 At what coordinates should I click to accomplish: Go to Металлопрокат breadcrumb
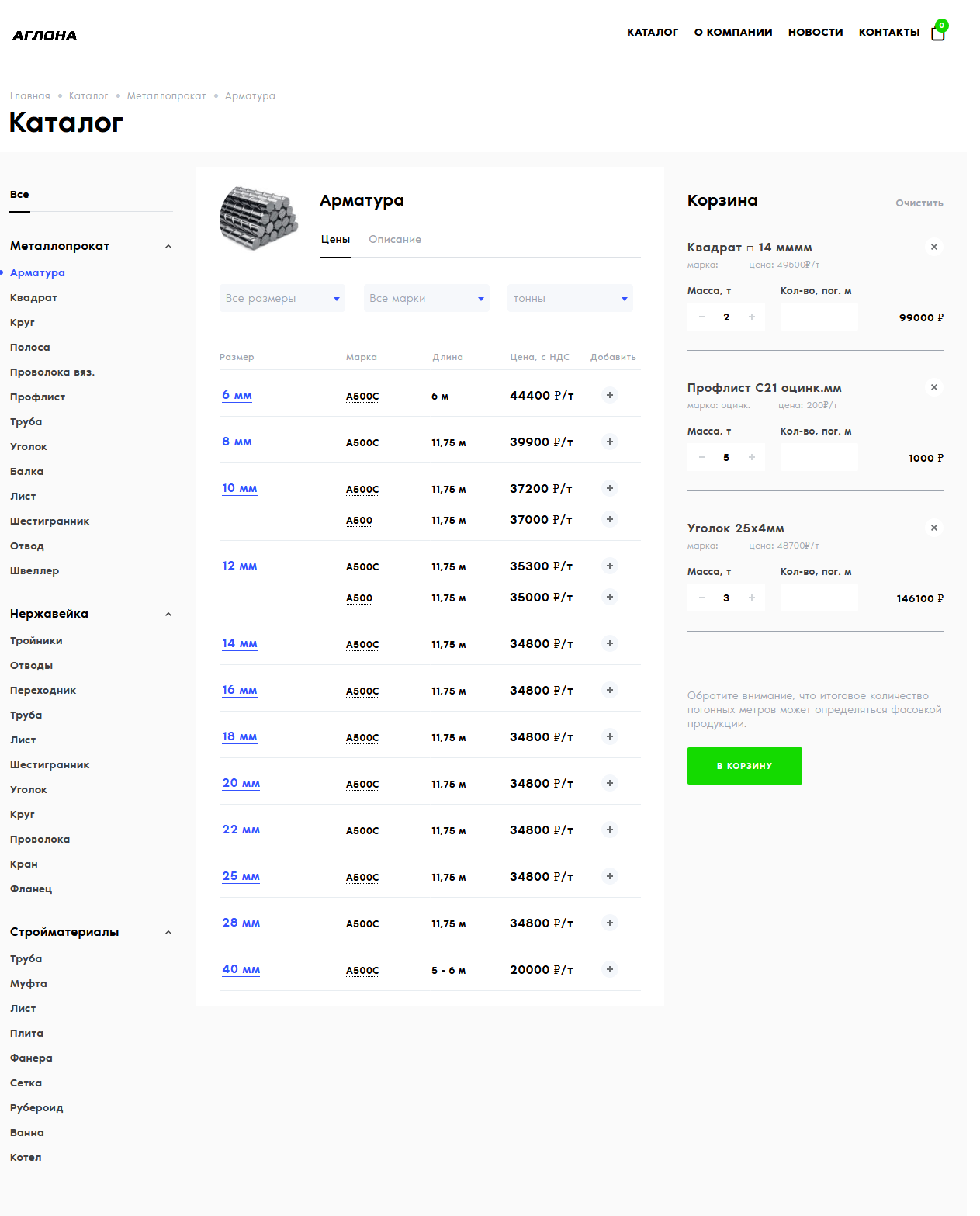tap(167, 96)
